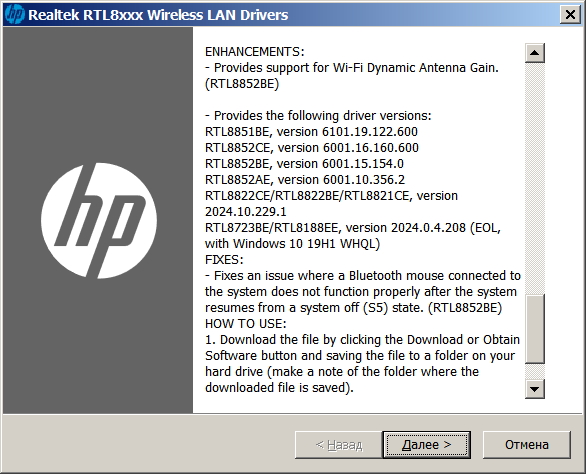This screenshot has height=474, width=586.
Task: Click the RTL8852AE version 6001.10.356.2 line
Action: (x=305, y=180)
